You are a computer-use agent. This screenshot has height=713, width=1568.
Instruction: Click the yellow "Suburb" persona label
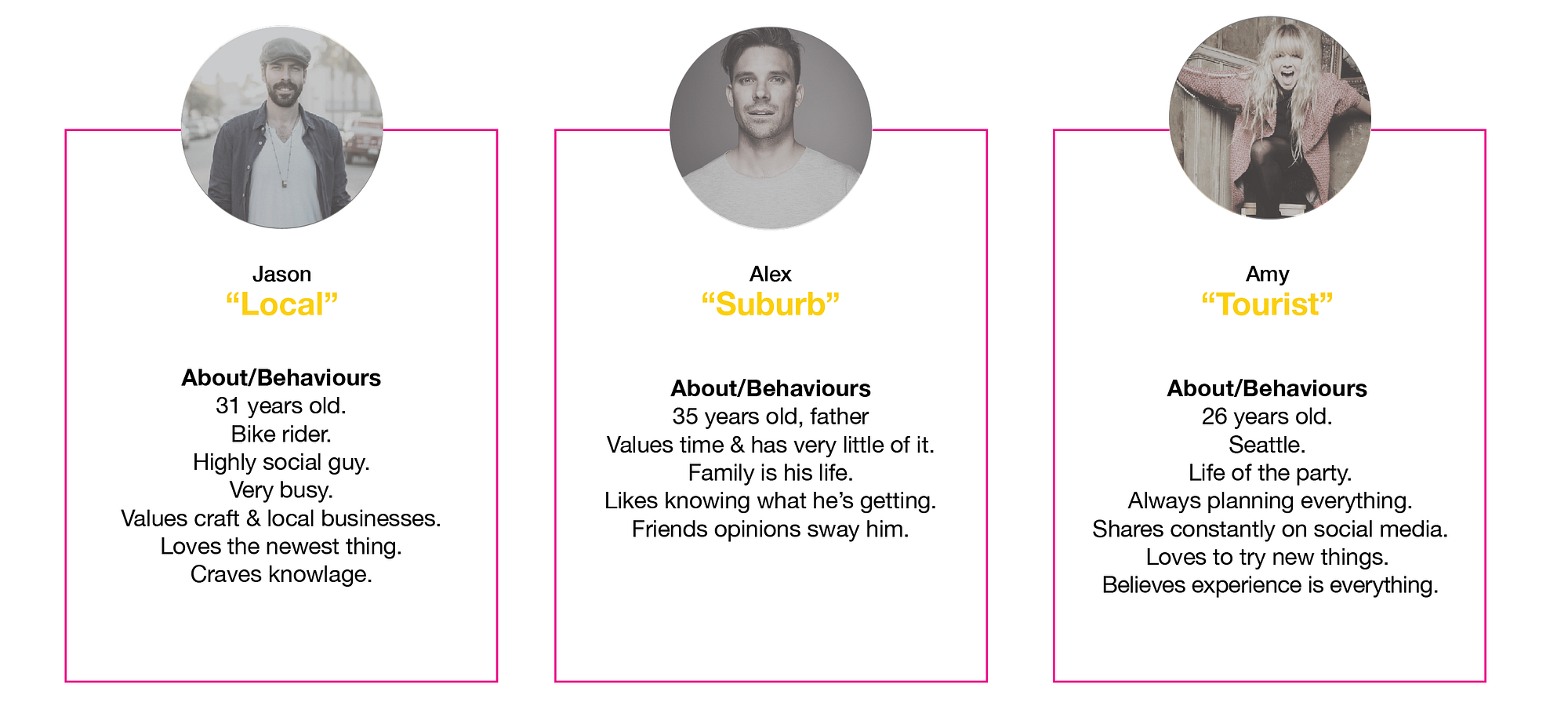pyautogui.click(x=770, y=304)
